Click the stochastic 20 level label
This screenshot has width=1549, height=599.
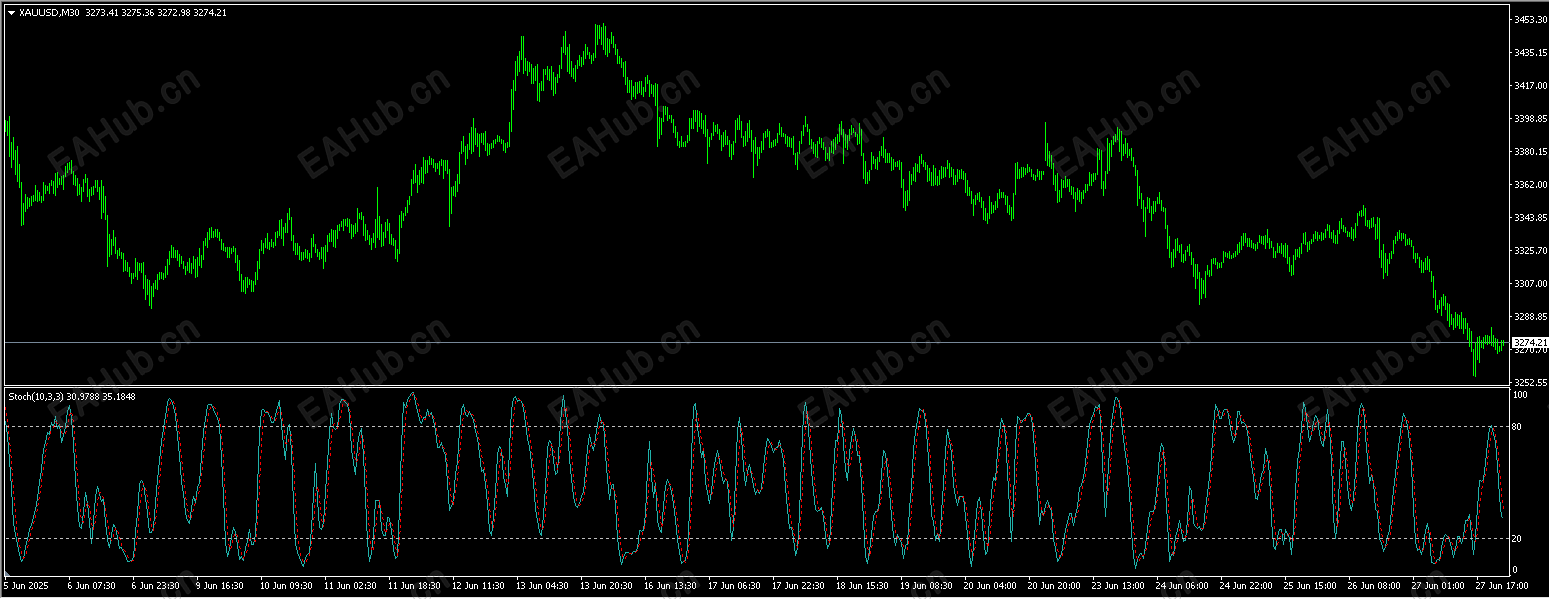1518,539
